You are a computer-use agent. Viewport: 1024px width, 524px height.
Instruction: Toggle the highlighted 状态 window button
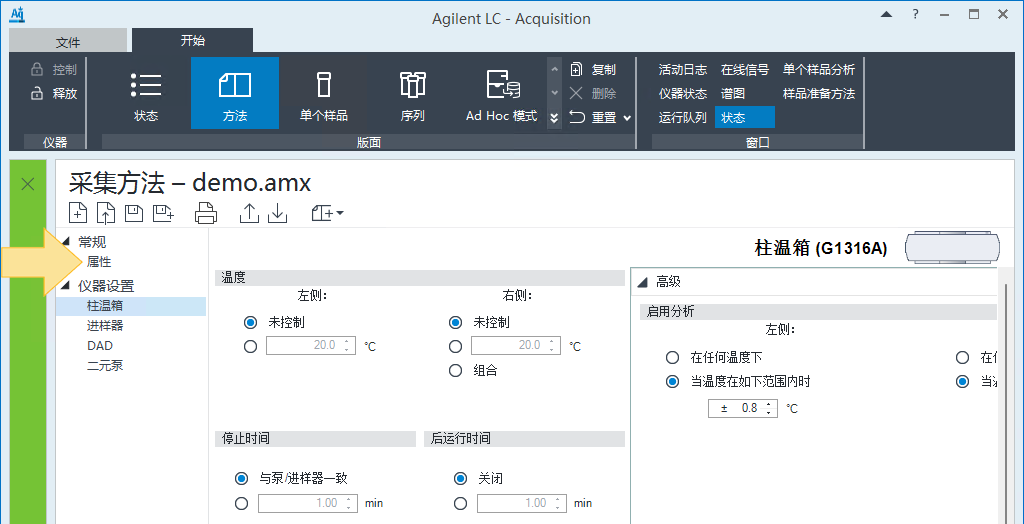click(744, 118)
